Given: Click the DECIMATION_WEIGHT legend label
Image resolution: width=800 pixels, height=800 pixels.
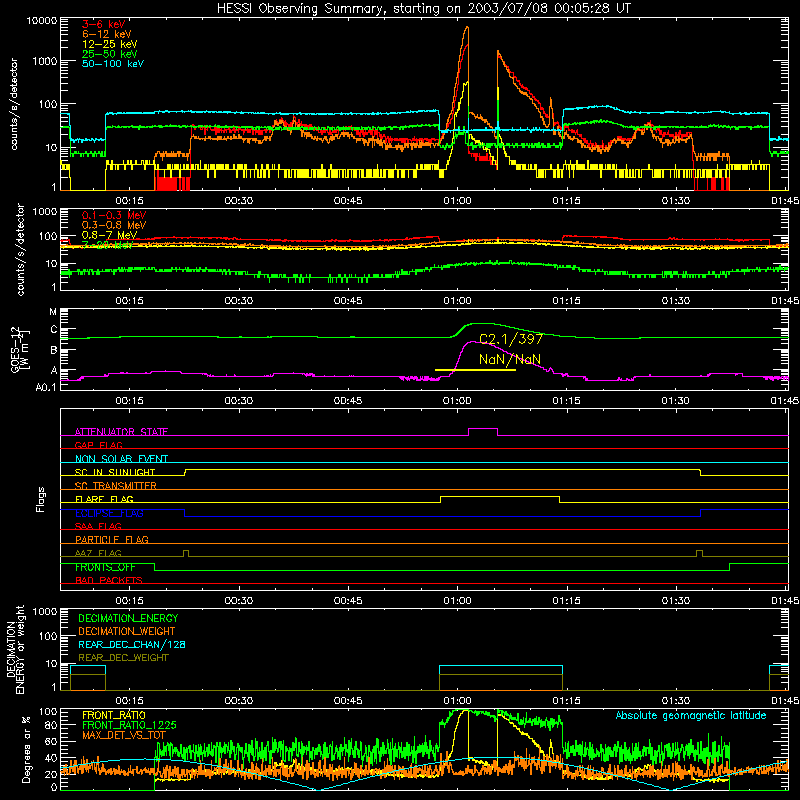Looking at the screenshot, I should click(127, 632).
